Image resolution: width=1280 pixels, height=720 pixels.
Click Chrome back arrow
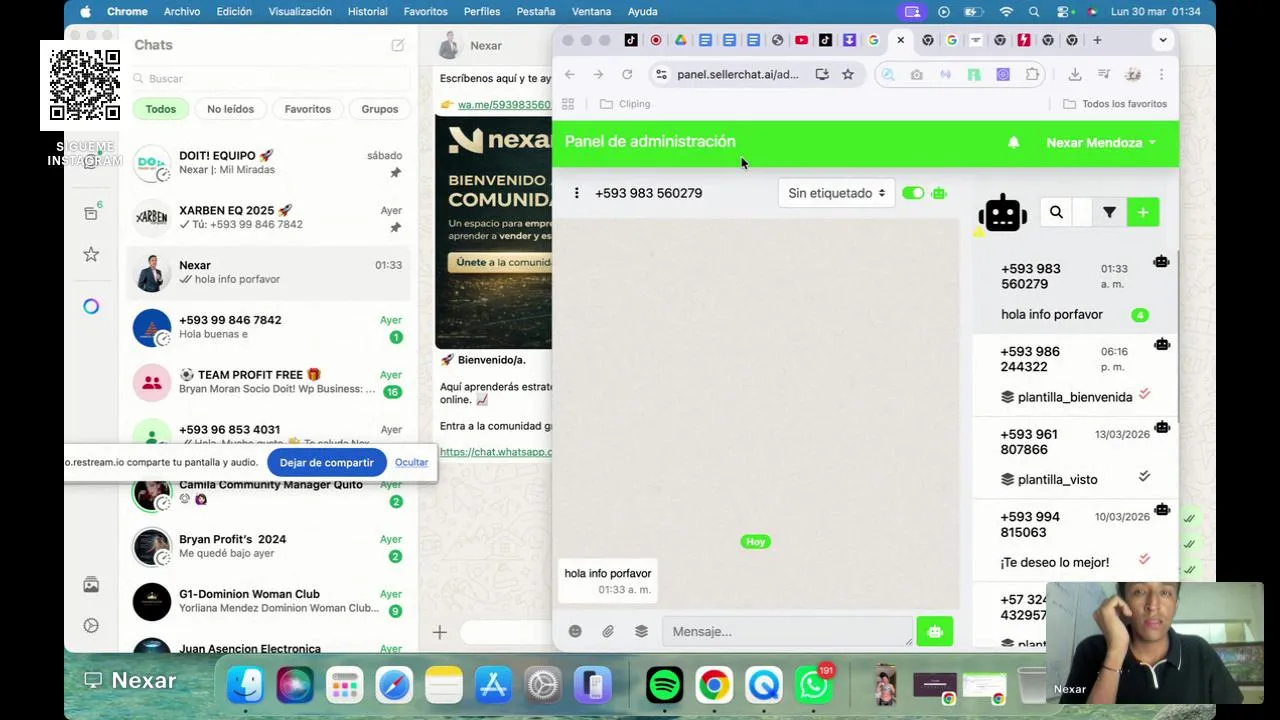[x=569, y=74]
